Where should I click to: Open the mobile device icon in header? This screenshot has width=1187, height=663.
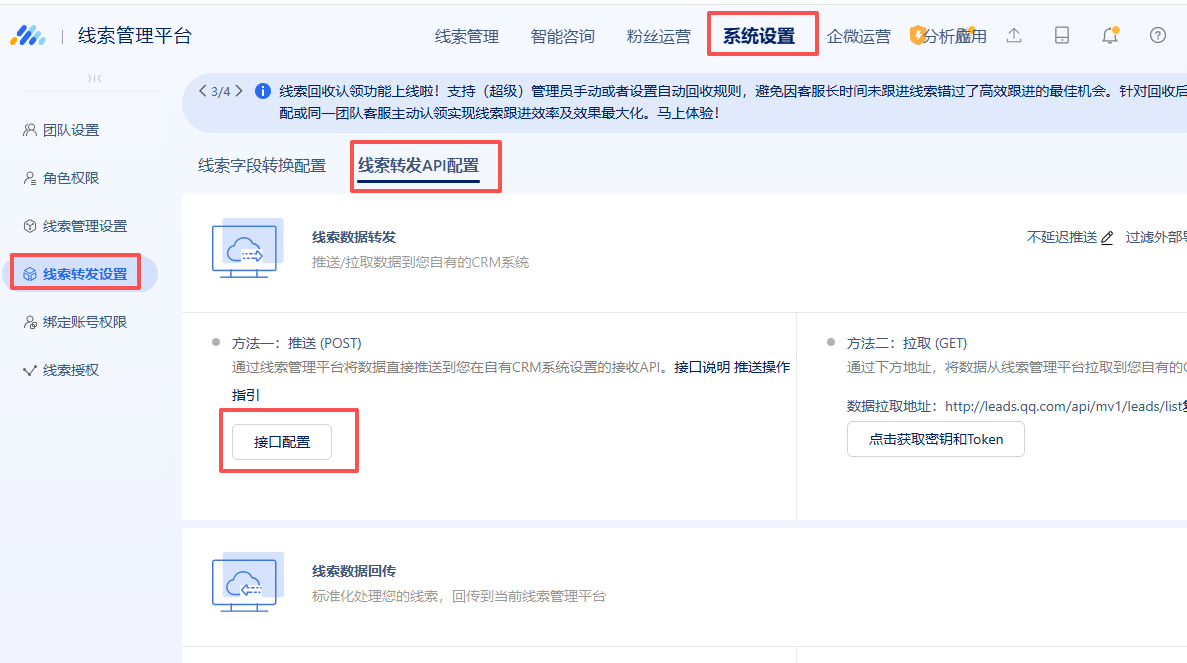[x=1062, y=36]
